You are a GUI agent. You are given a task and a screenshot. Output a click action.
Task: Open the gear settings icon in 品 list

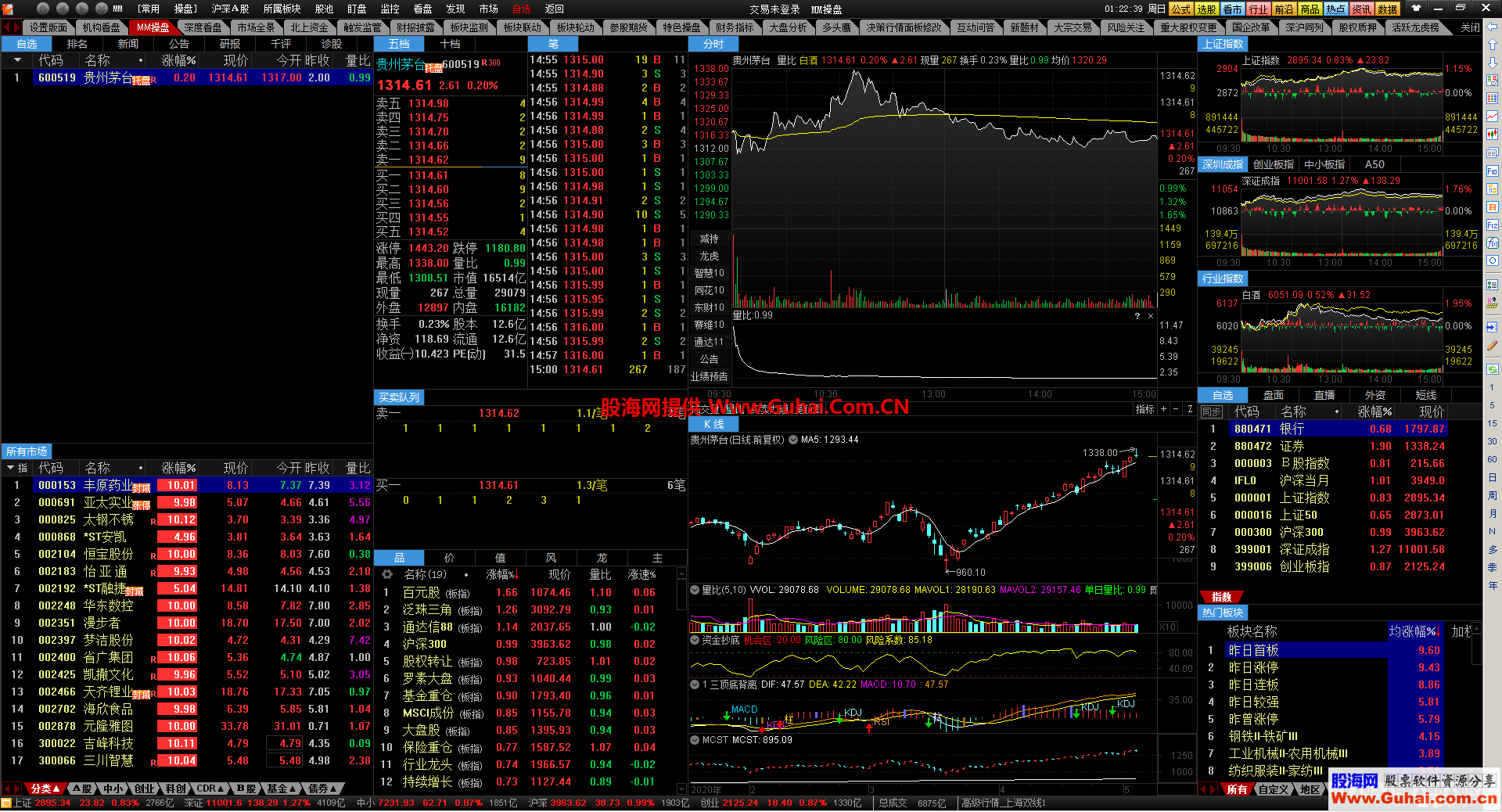point(386,574)
